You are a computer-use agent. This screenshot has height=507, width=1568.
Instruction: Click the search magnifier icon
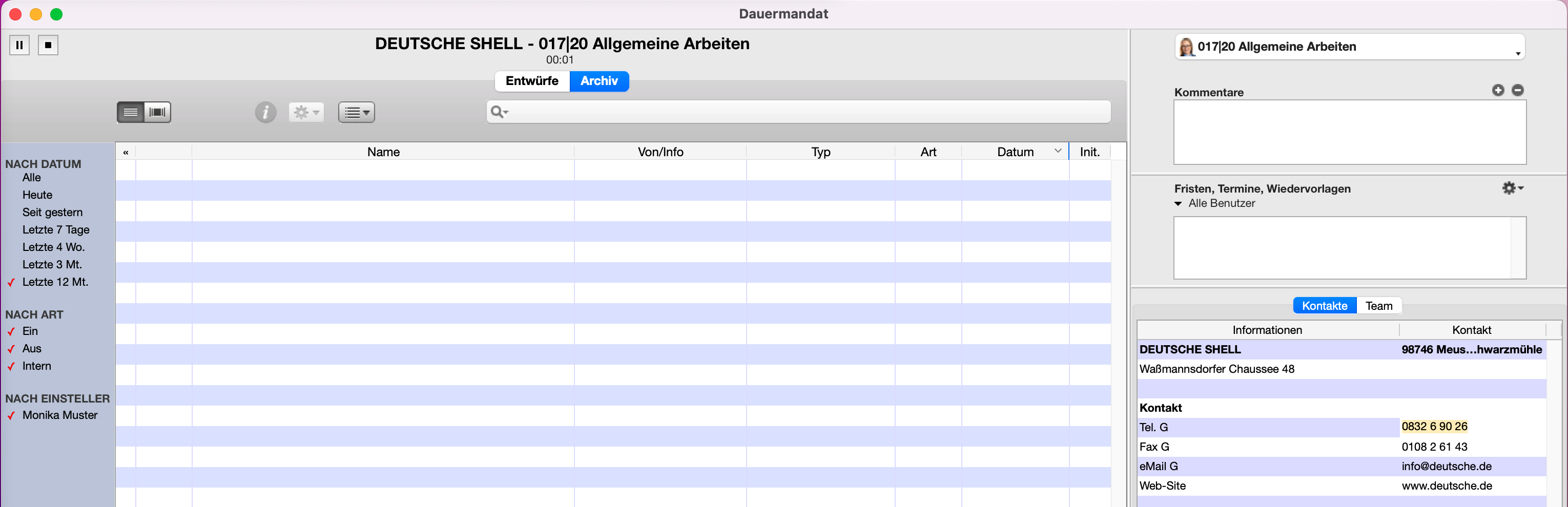tap(499, 111)
